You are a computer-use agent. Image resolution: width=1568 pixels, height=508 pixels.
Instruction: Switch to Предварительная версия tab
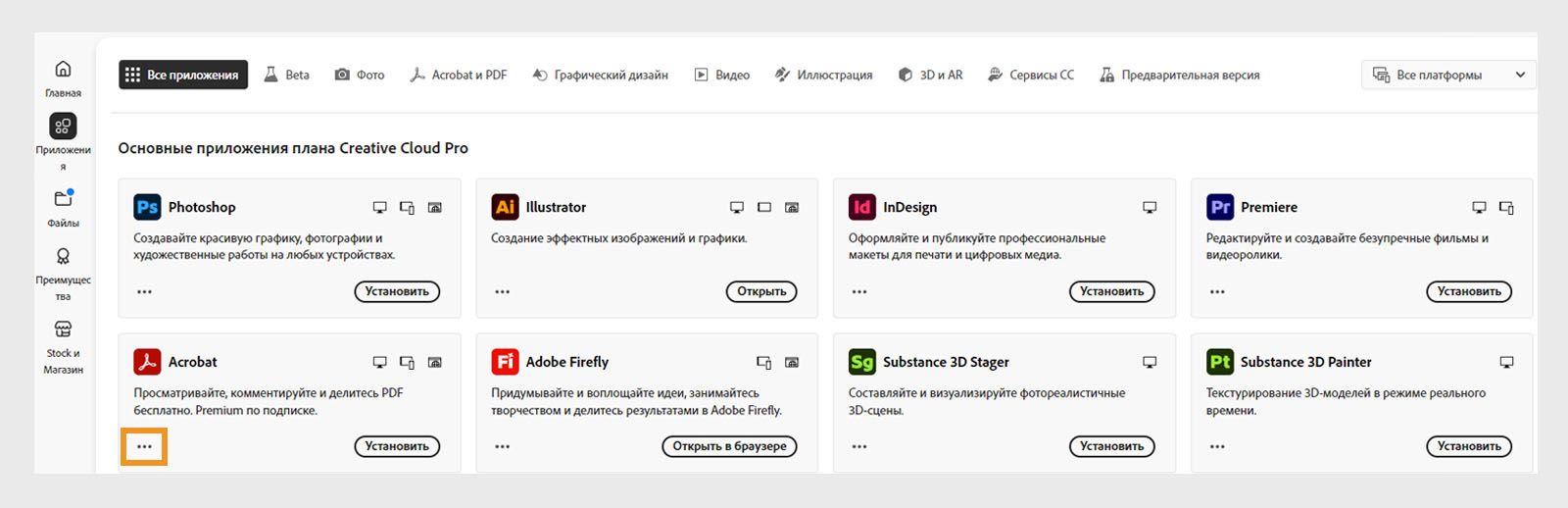[1179, 75]
